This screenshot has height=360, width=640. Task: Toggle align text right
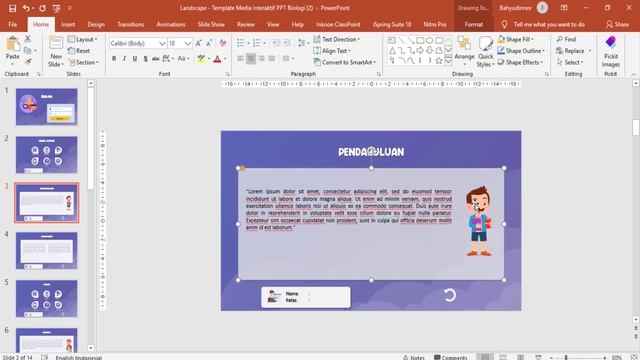tap(261, 59)
